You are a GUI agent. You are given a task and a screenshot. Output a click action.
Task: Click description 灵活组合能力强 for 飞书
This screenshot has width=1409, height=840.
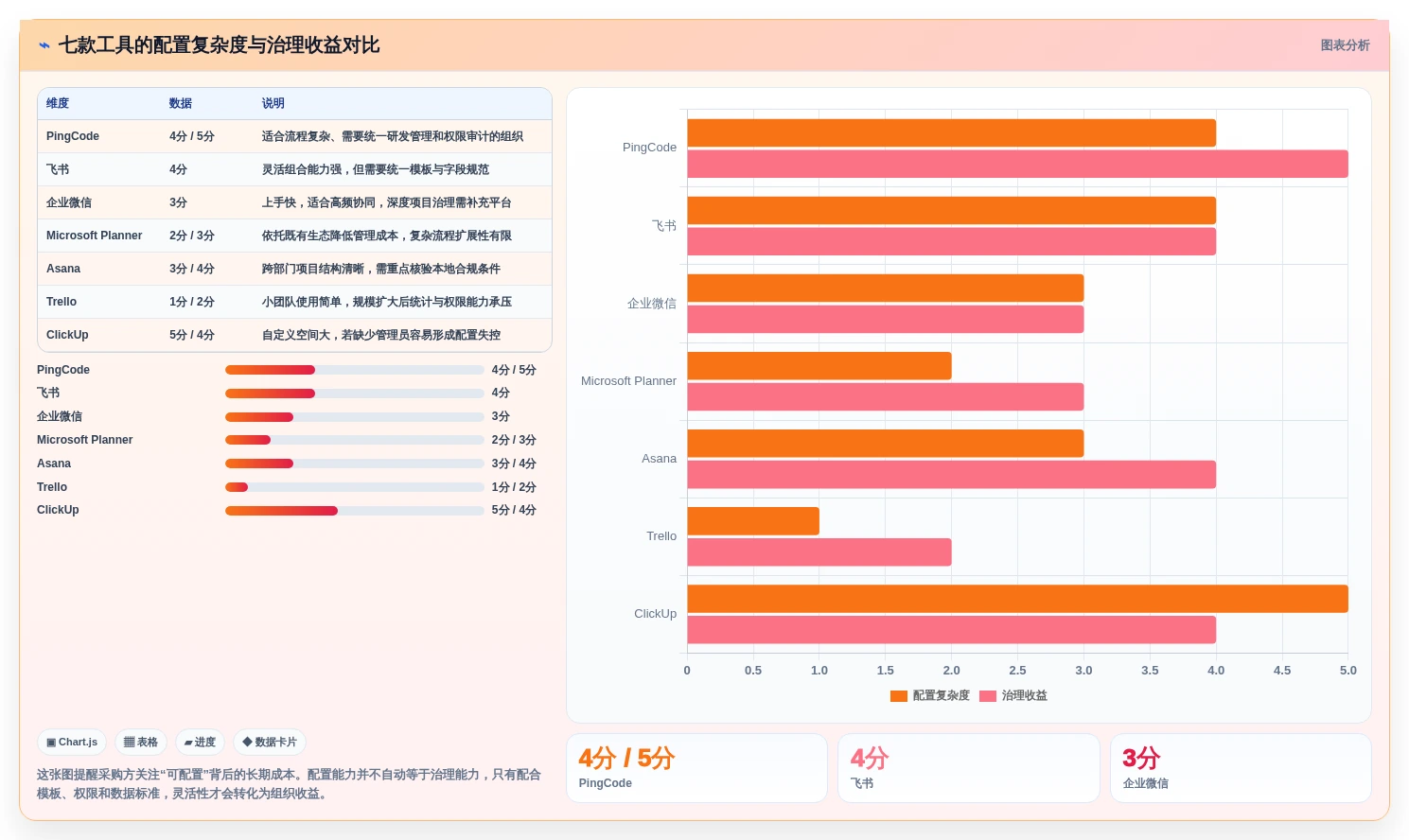[x=376, y=169]
